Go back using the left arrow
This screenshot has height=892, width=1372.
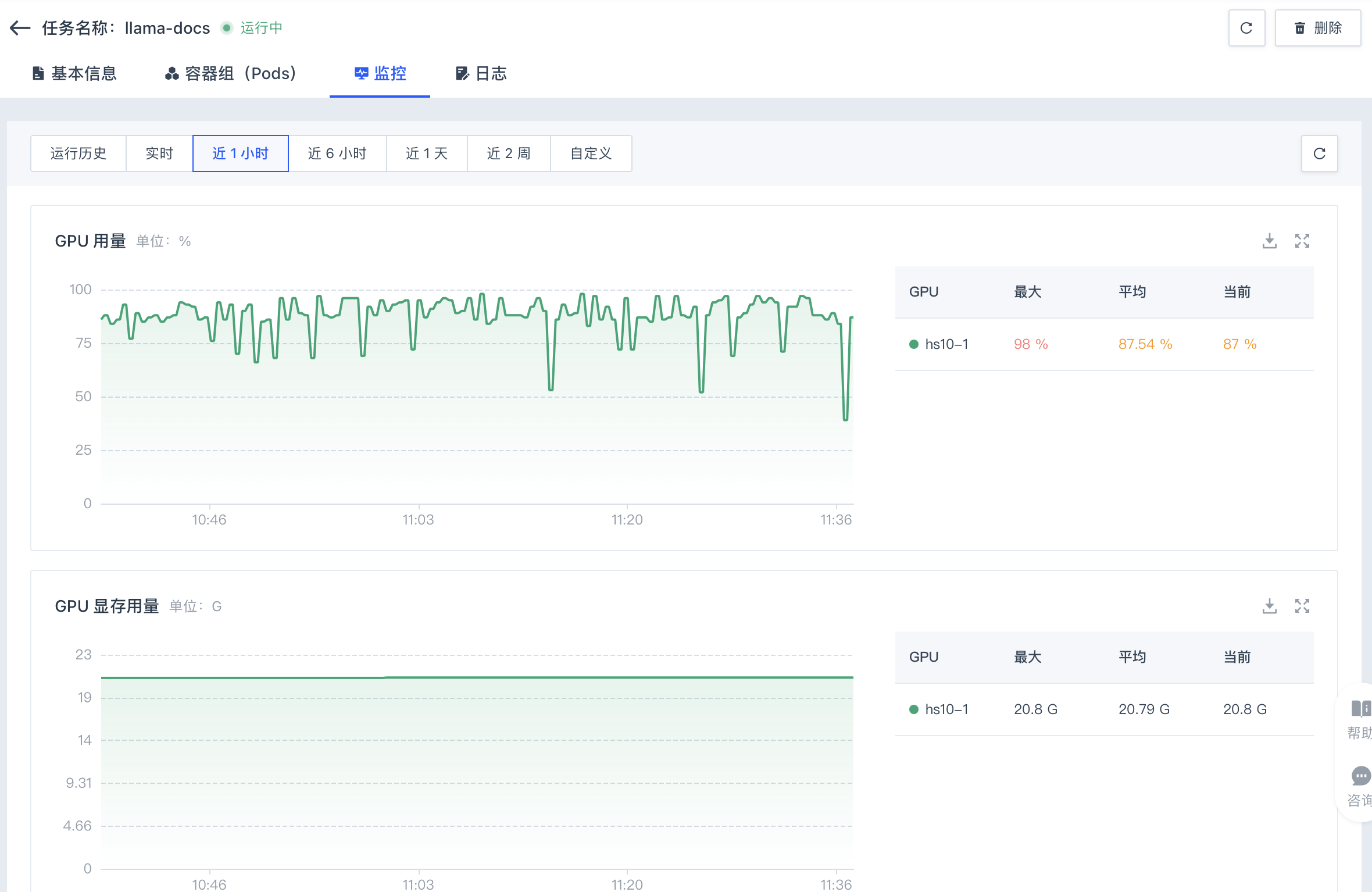pyautogui.click(x=20, y=28)
